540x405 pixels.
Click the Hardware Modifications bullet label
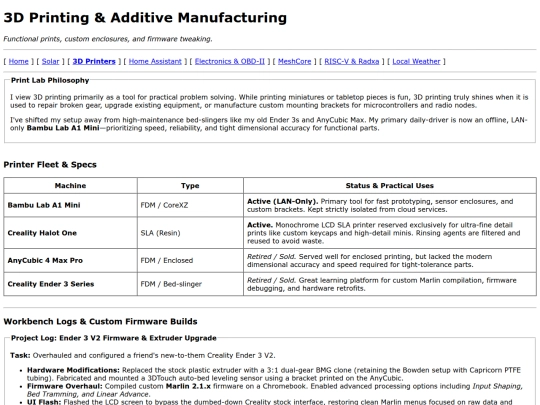pyautogui.click(x=73, y=370)
